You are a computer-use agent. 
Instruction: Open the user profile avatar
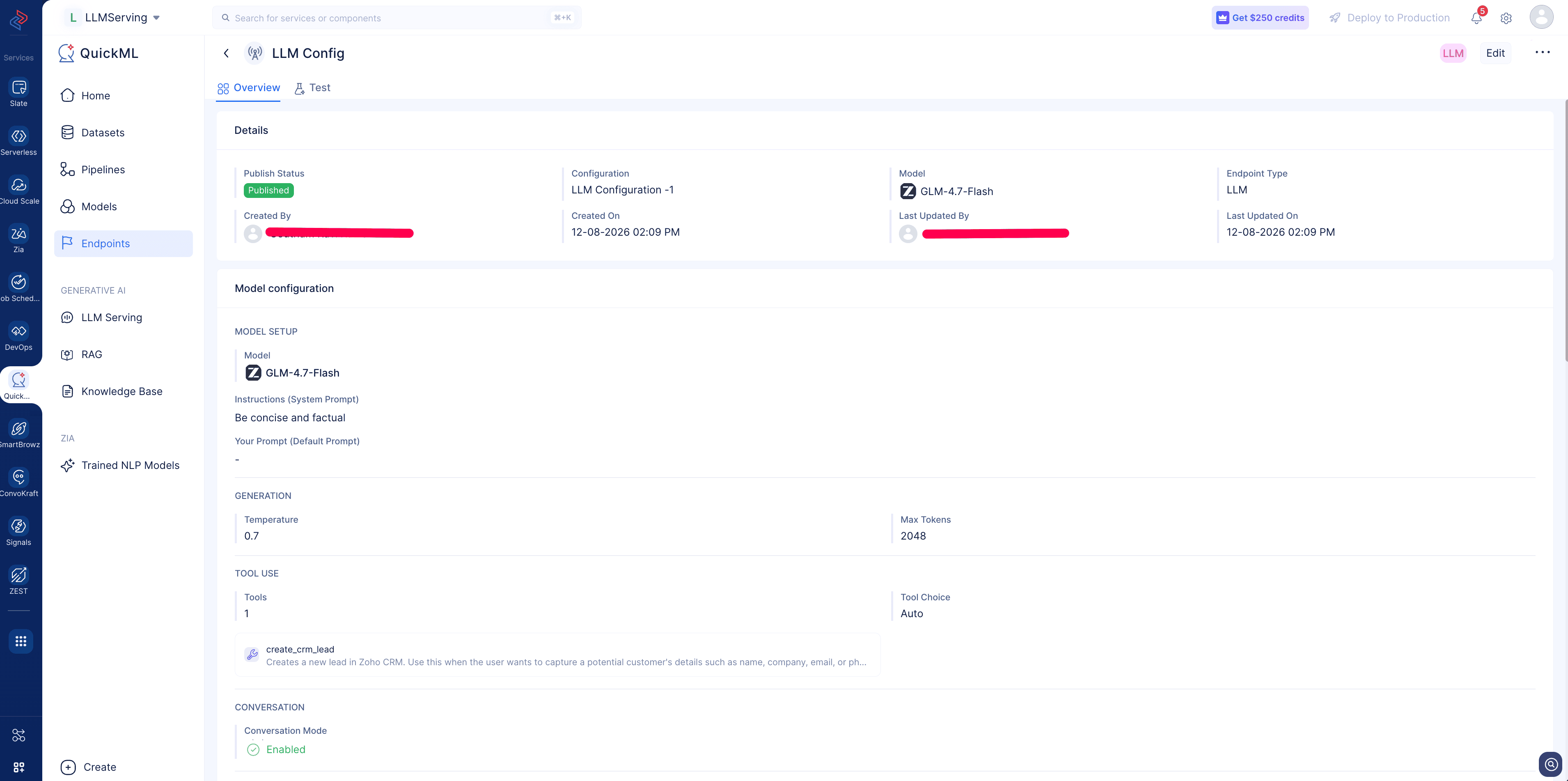point(1541,17)
